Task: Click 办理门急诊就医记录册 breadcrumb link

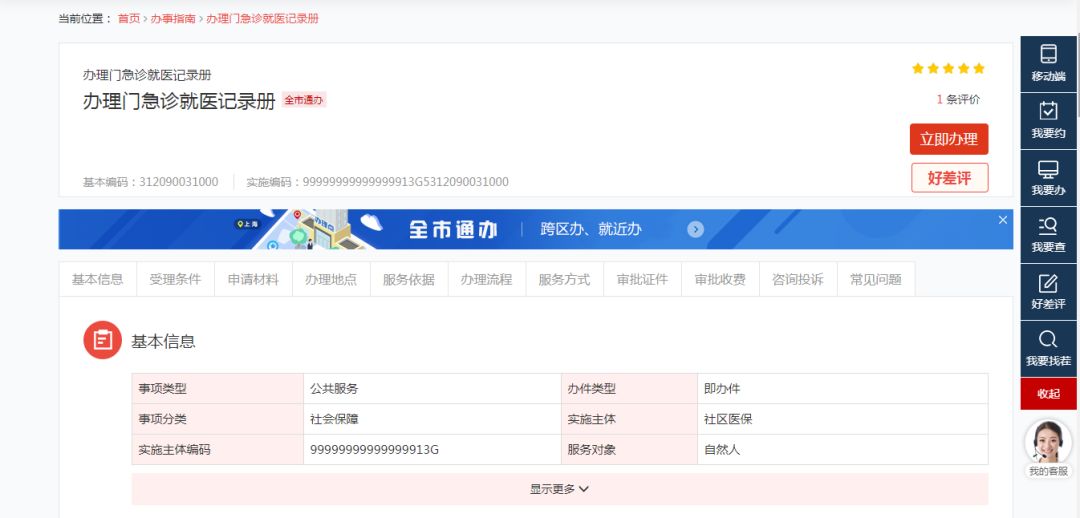Action: click(x=262, y=19)
